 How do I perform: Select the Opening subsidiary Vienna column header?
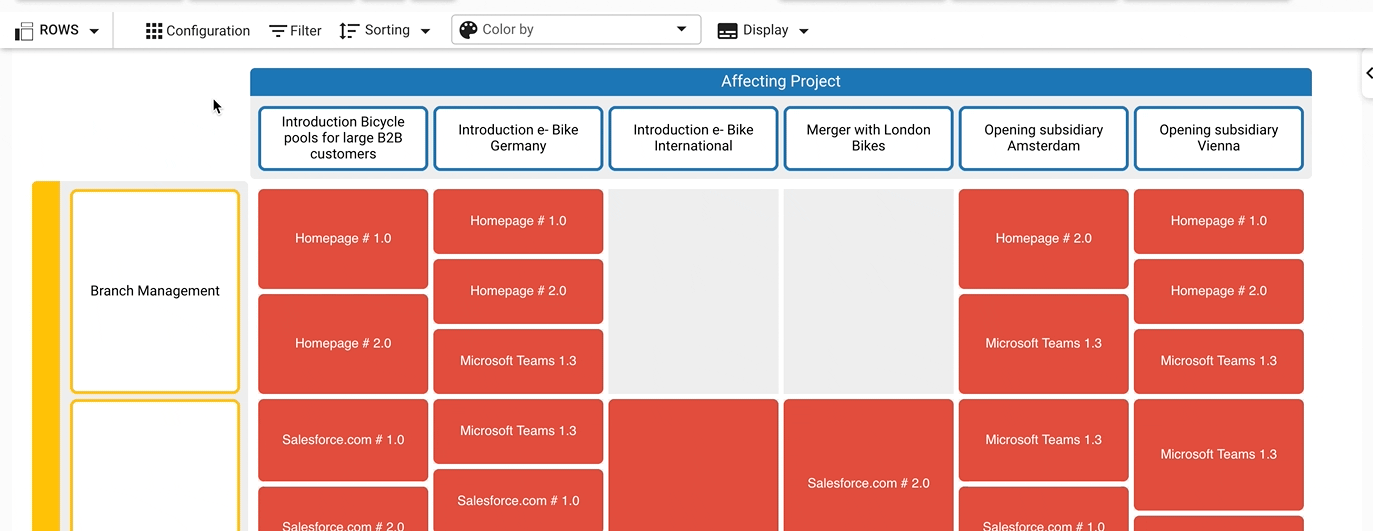1218,138
